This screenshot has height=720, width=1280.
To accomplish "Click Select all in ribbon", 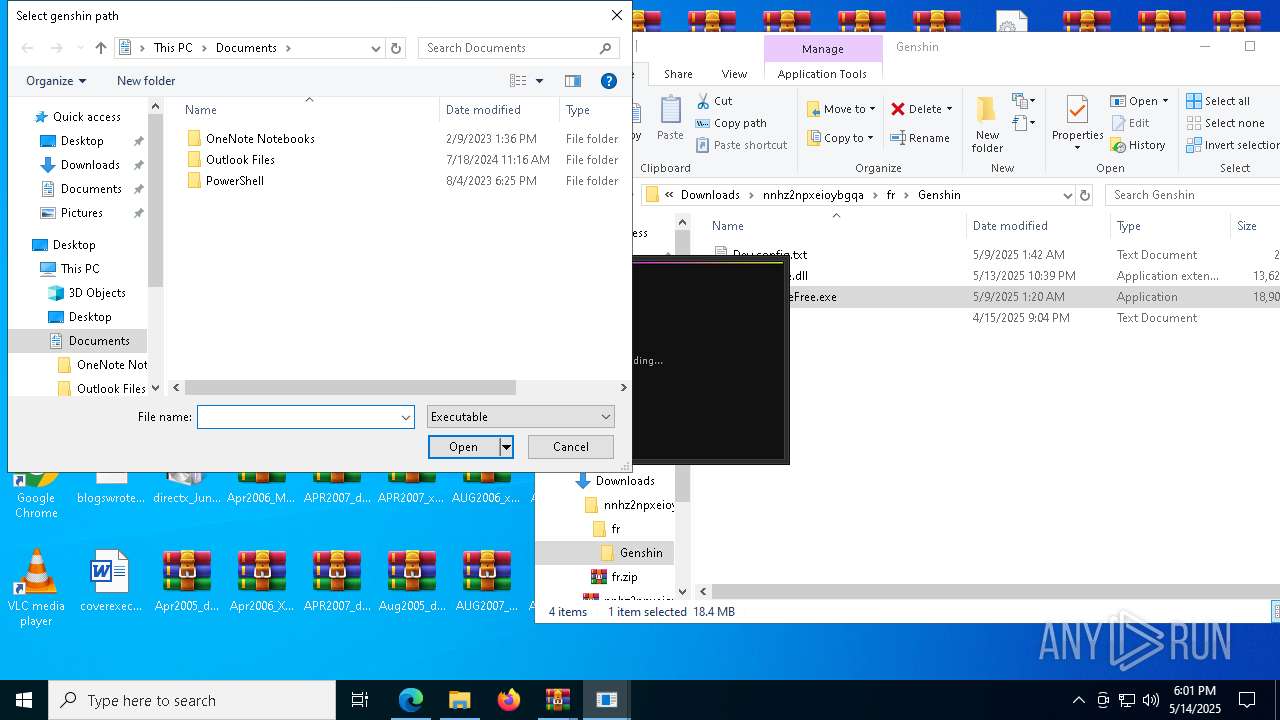I will 1218,101.
